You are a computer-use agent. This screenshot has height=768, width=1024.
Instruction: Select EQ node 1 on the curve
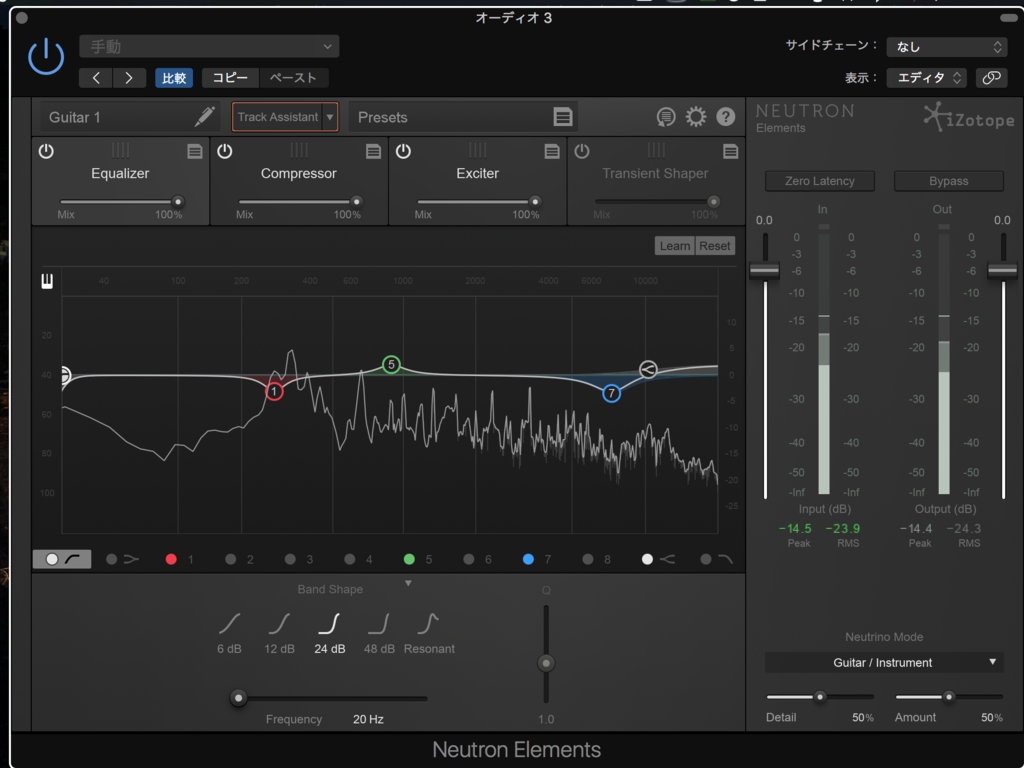pyautogui.click(x=274, y=391)
